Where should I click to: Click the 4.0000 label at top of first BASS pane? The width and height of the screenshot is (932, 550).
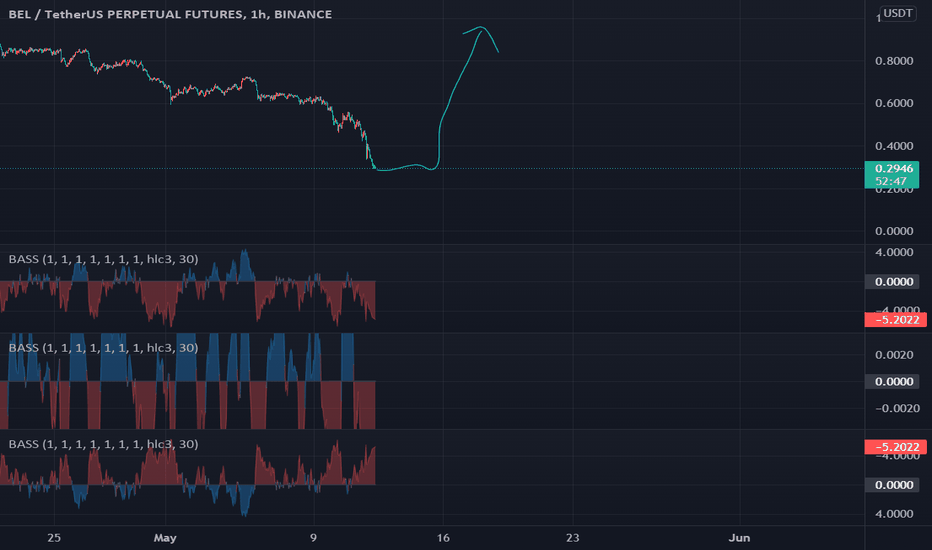point(894,252)
